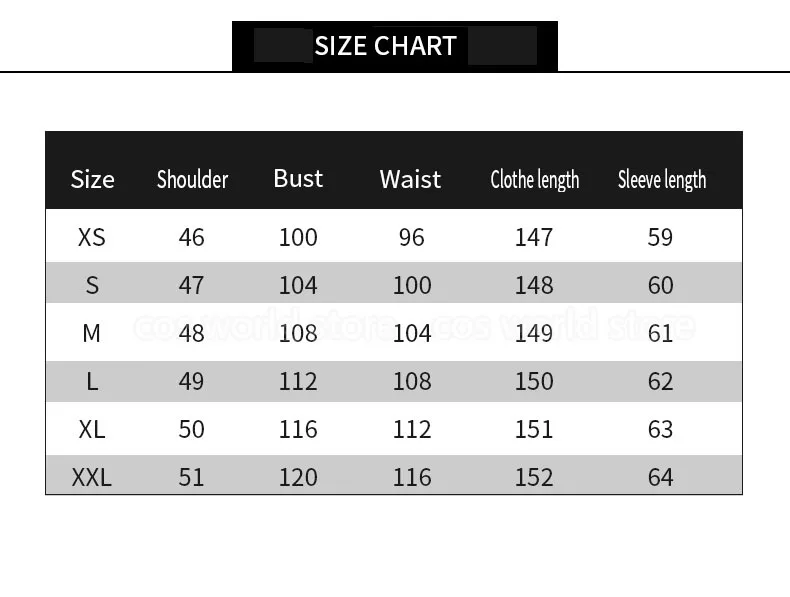Select clothe length value 149
Viewport: 790px width, 597px height.
point(534,333)
